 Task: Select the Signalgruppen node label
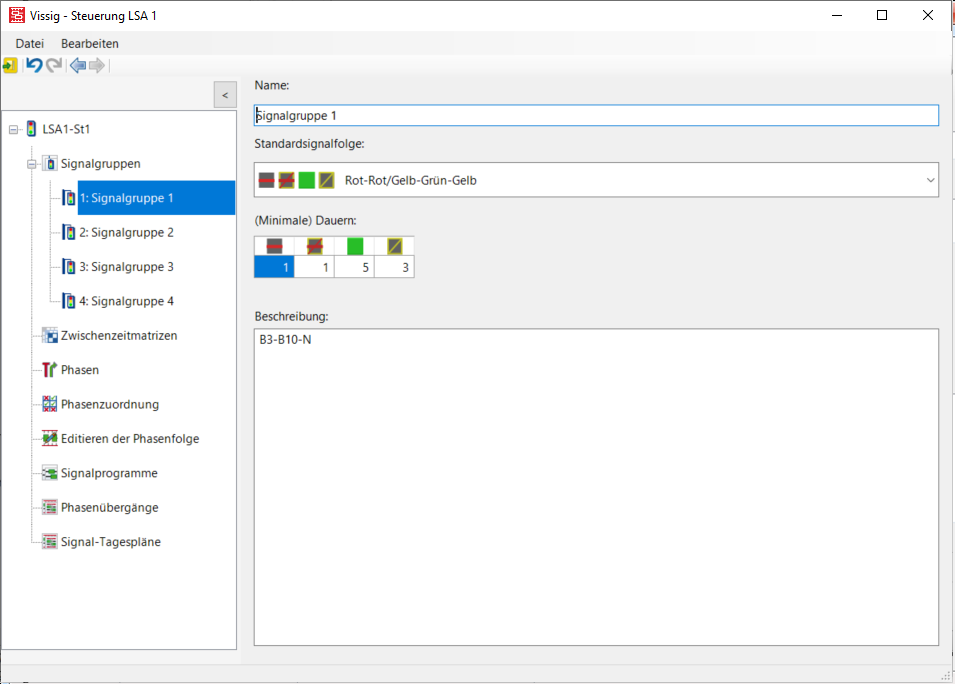100,164
